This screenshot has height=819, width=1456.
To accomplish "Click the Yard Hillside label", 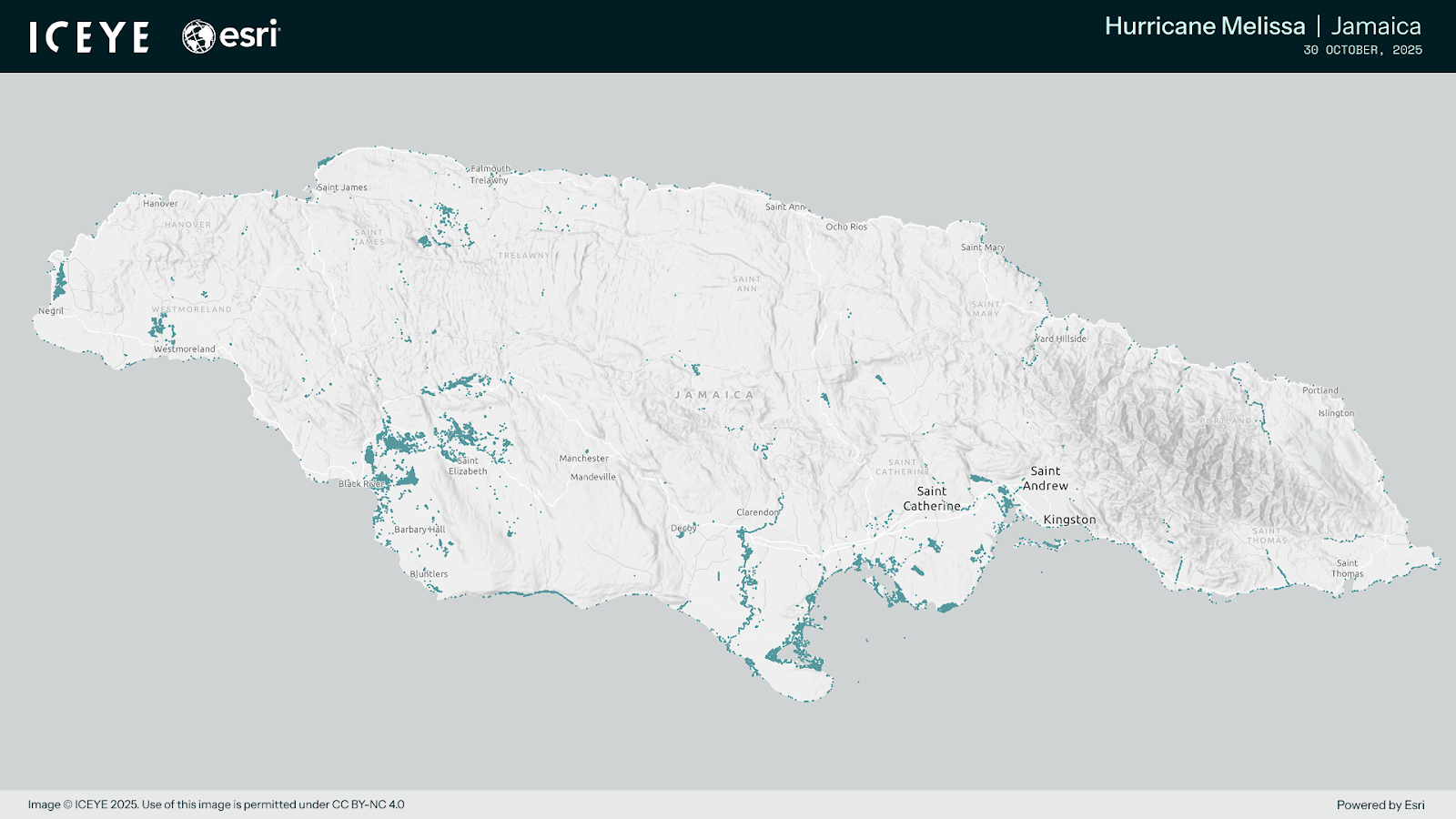I will [1061, 339].
